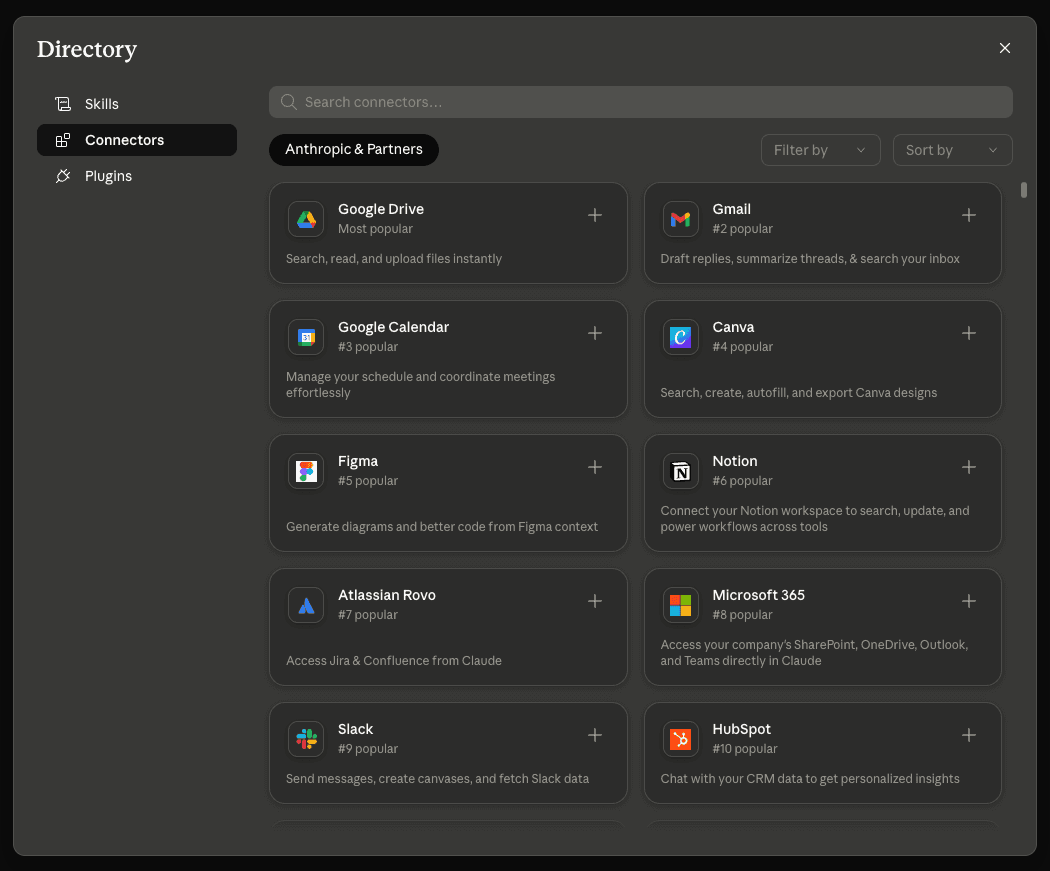Viewport: 1050px width, 871px height.
Task: Click the 'Most popular' label
Action: (x=375, y=228)
